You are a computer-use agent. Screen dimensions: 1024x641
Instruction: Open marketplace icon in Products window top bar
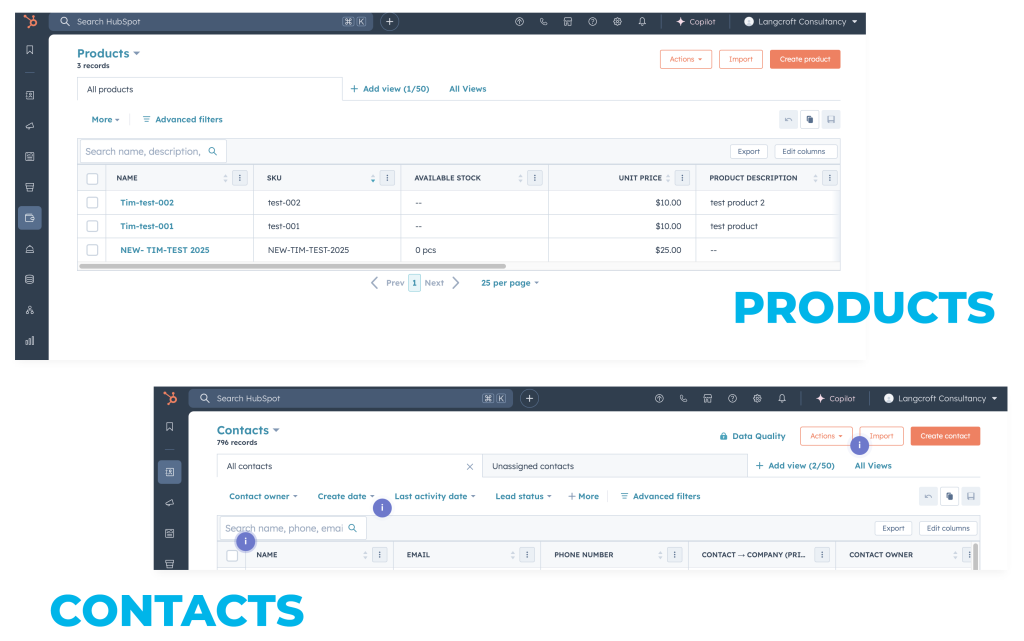(568, 22)
